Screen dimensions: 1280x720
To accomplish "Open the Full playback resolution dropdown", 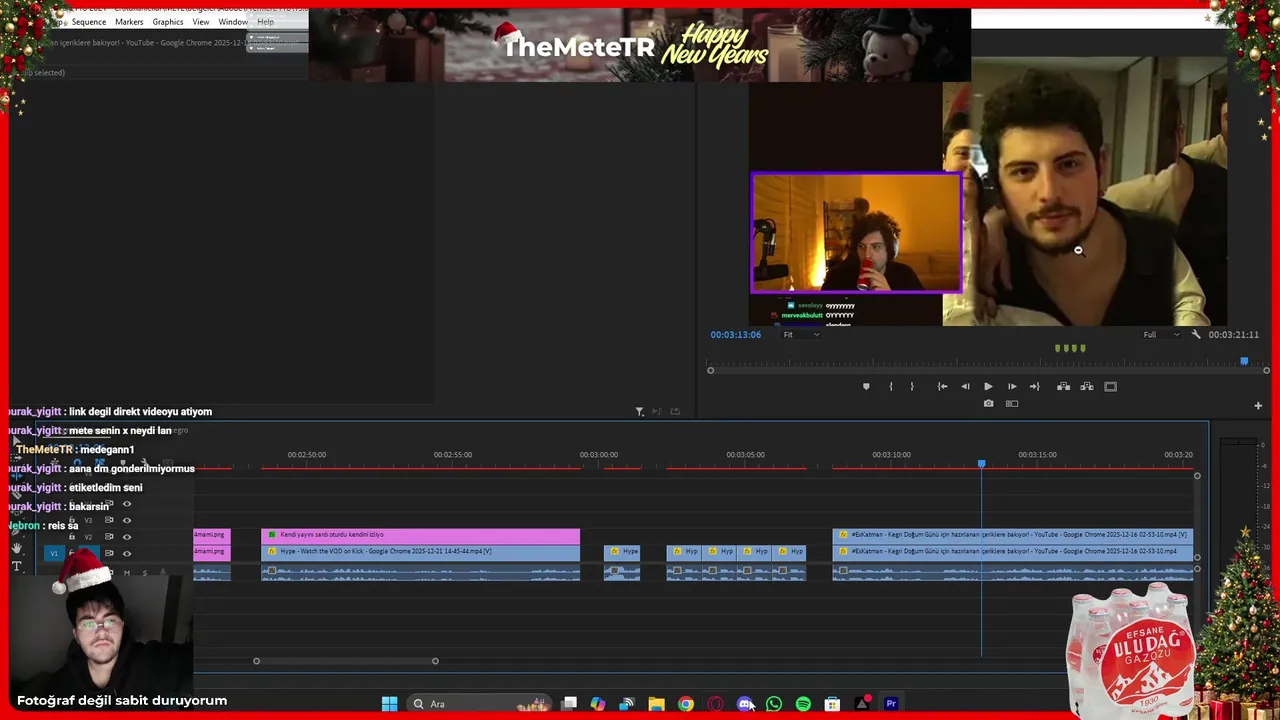I will tap(1161, 335).
